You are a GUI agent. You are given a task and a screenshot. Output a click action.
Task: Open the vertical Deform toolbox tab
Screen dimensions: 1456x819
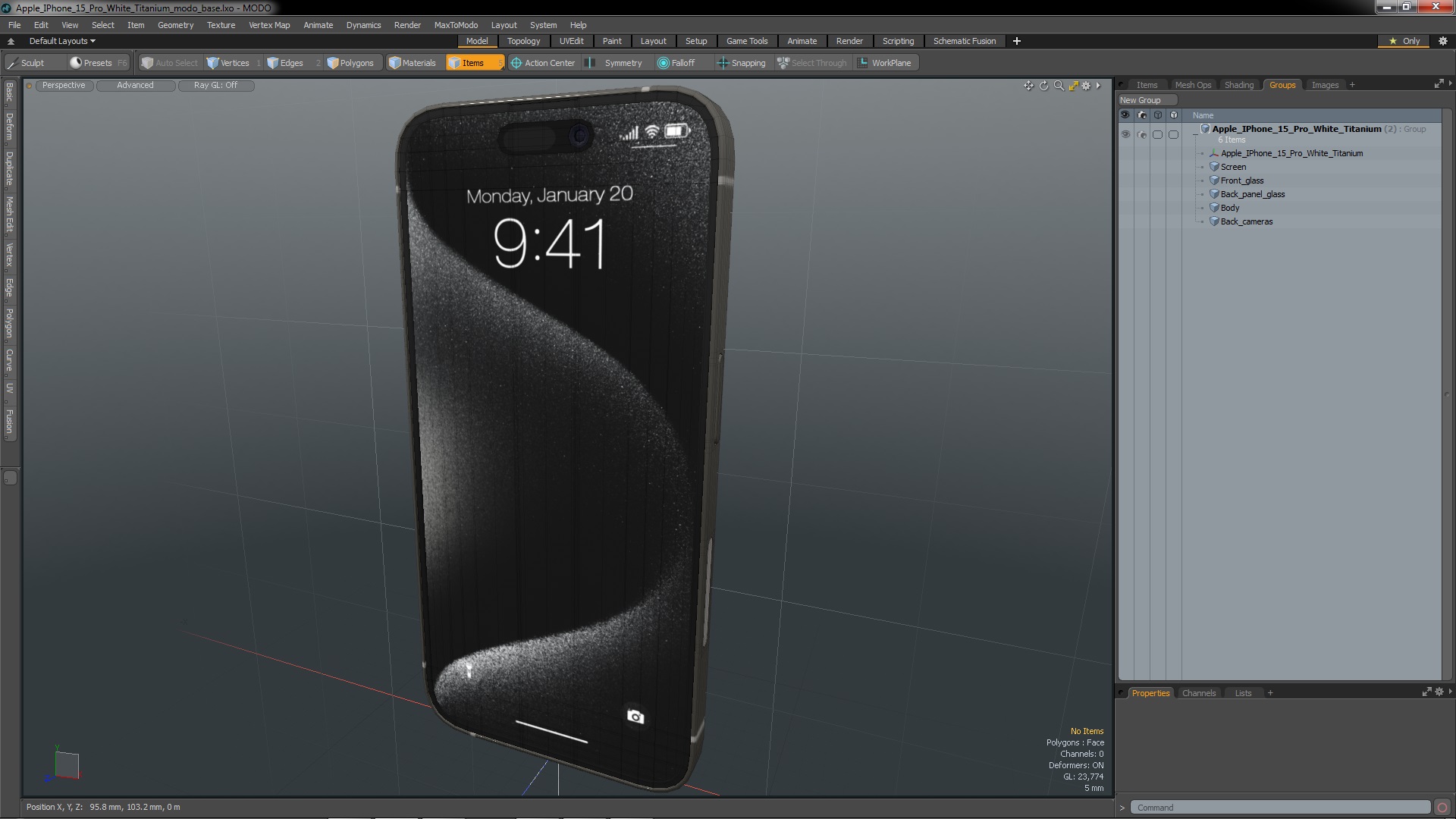point(10,127)
